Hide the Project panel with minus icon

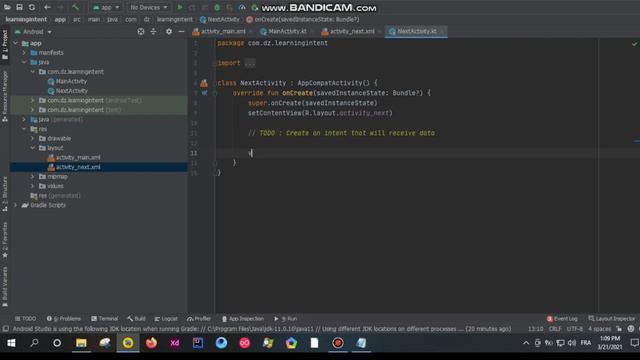coord(181,31)
